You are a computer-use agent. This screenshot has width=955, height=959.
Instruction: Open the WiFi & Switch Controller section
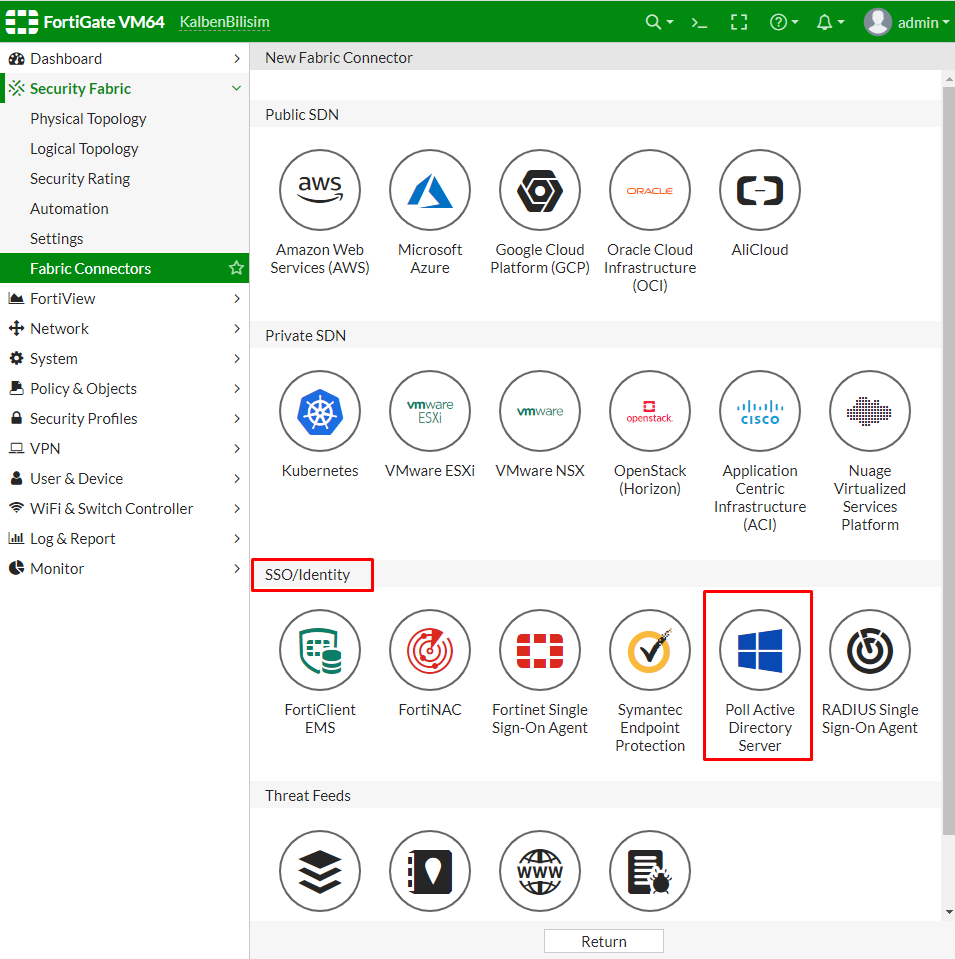(124, 508)
